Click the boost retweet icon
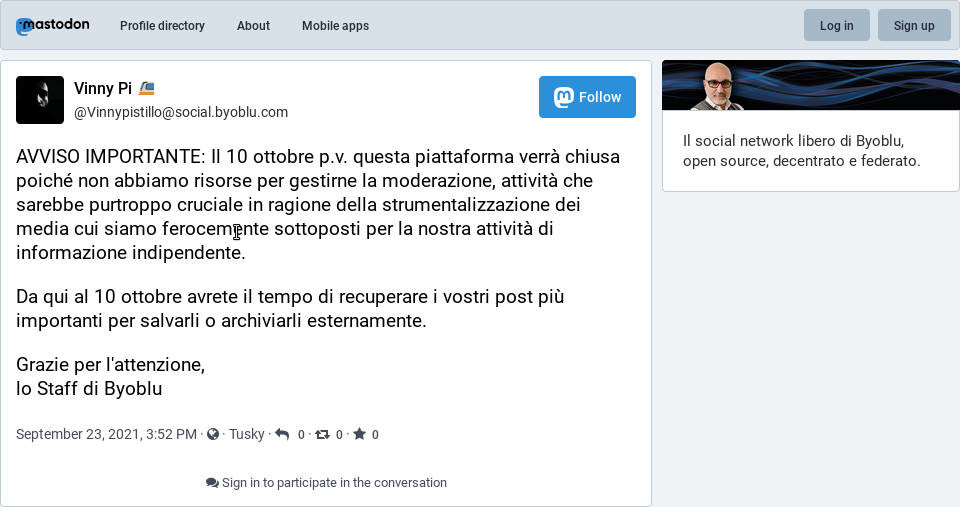The image size is (960, 507). click(322, 434)
